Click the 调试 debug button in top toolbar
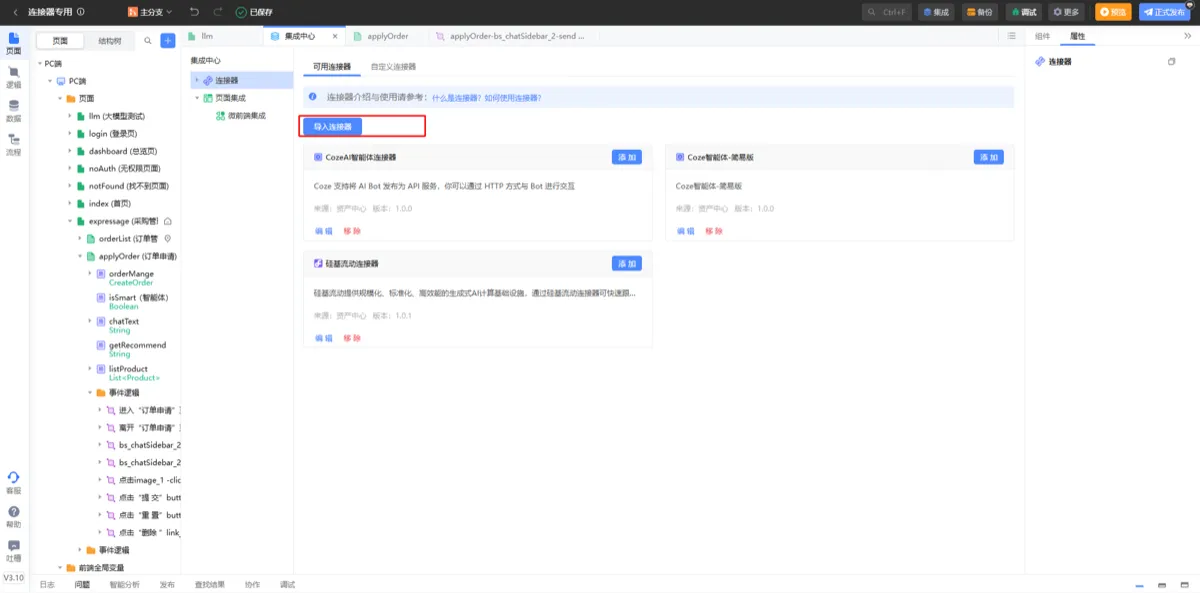This screenshot has height=593, width=1200. click(1023, 12)
